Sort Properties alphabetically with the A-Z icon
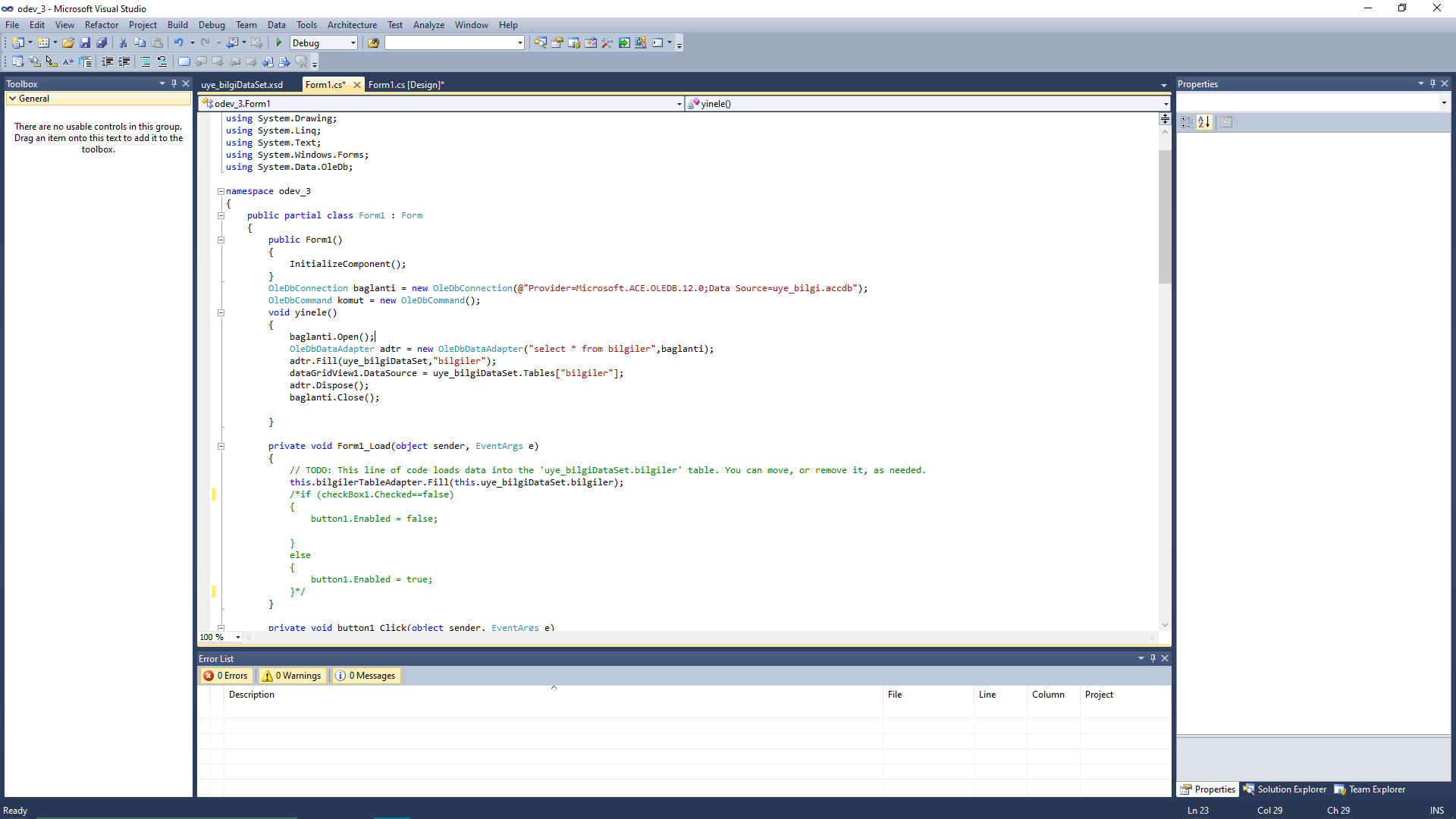Viewport: 1456px width, 819px height. click(1204, 122)
